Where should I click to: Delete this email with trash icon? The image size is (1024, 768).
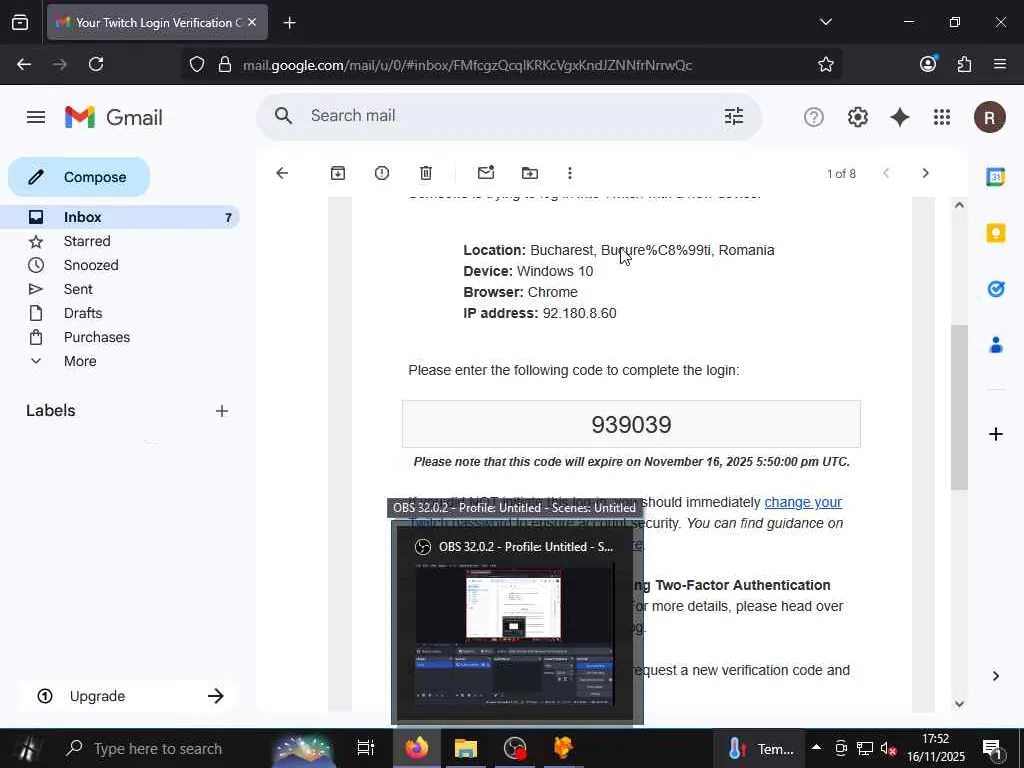[426, 173]
